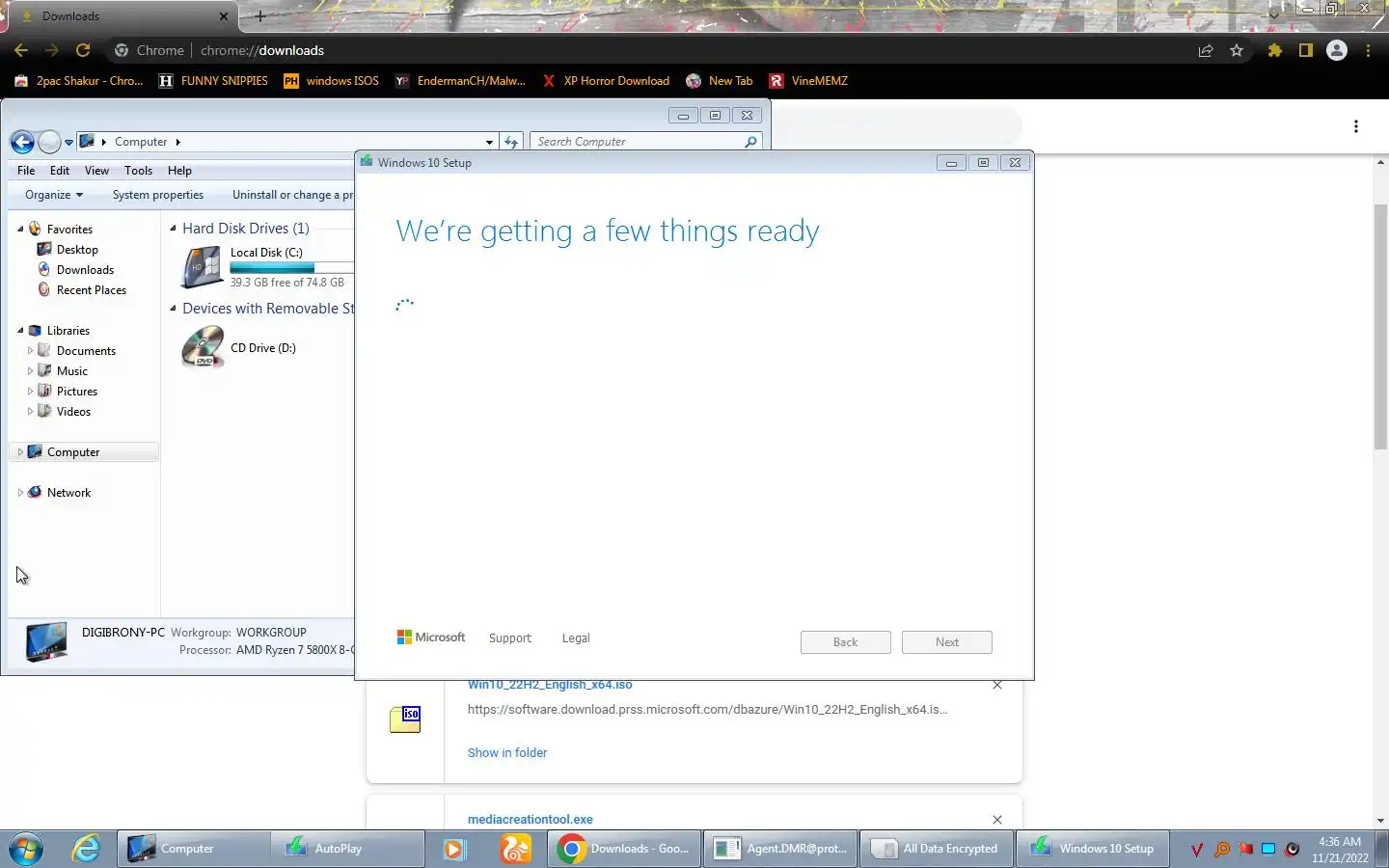Viewport: 1389px width, 868px height.
Task: Open File menu in Explorer
Action: tap(26, 171)
